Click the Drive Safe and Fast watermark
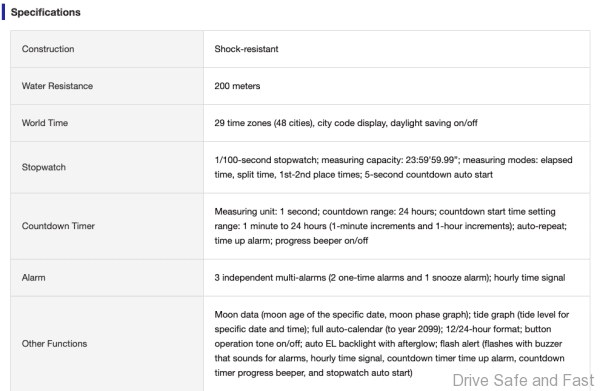Viewport: 600px width, 391px height. click(x=523, y=380)
